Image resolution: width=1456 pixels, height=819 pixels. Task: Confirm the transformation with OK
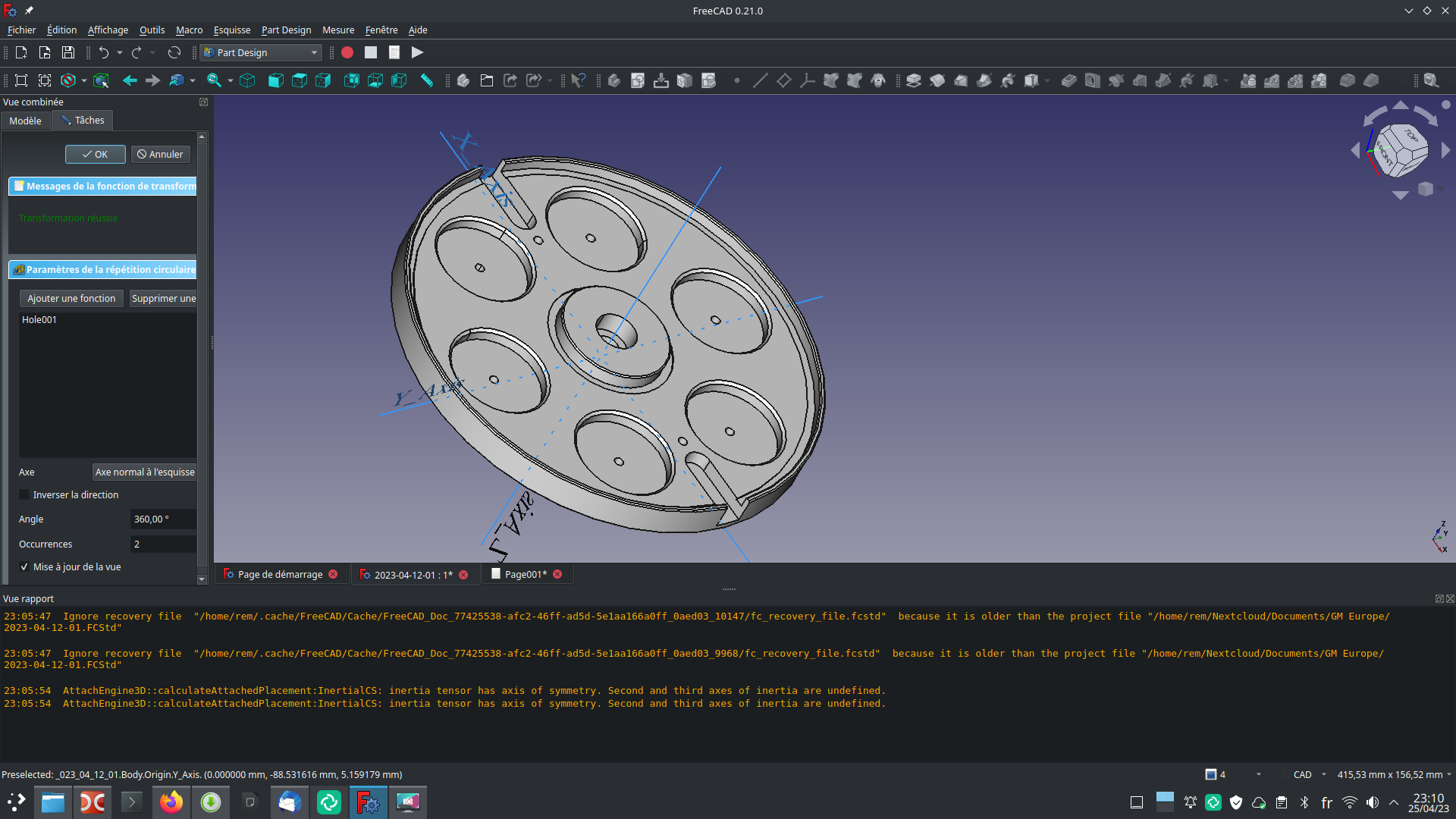[x=95, y=154]
